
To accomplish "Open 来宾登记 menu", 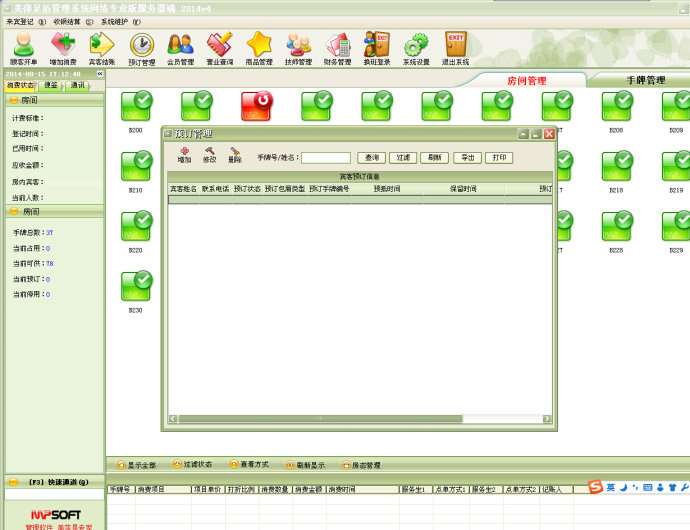I will click(26, 22).
